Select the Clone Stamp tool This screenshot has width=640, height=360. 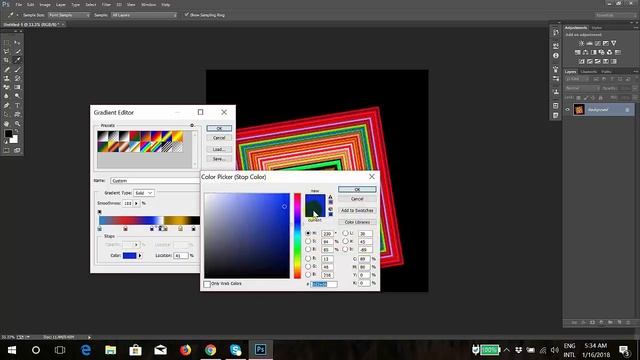(7, 78)
